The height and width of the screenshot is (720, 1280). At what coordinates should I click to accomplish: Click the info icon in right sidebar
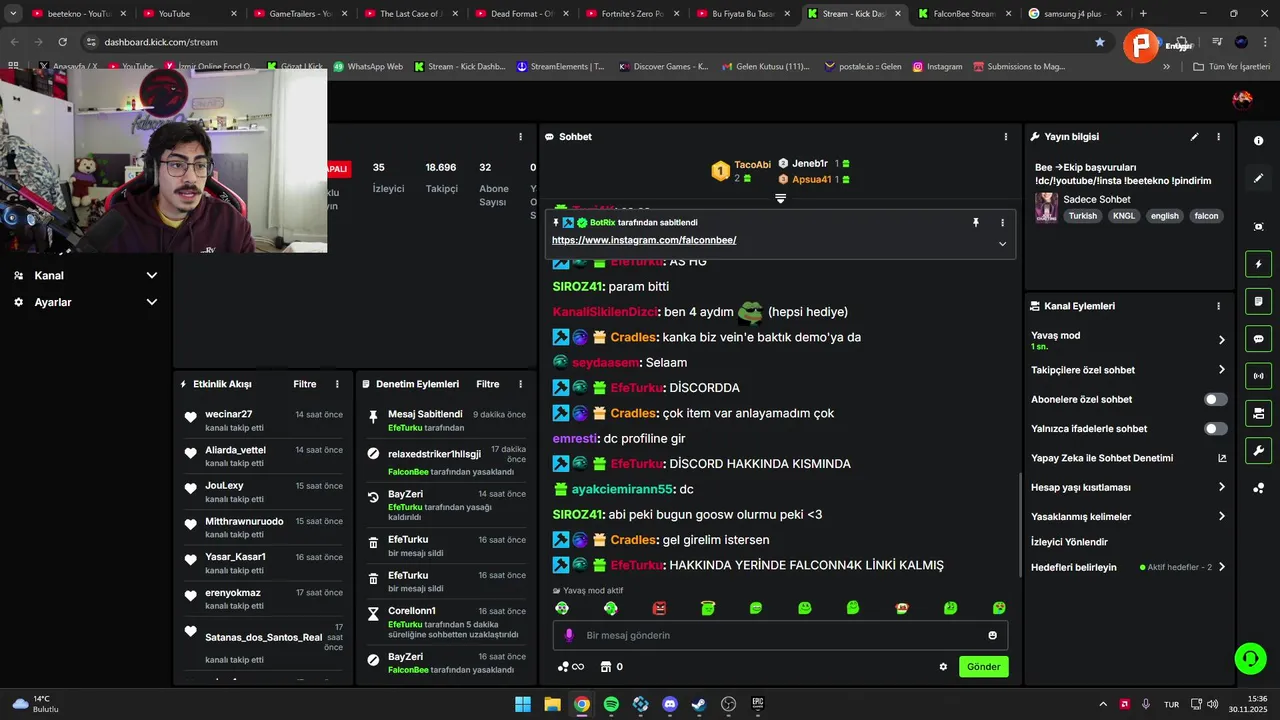pos(1258,141)
